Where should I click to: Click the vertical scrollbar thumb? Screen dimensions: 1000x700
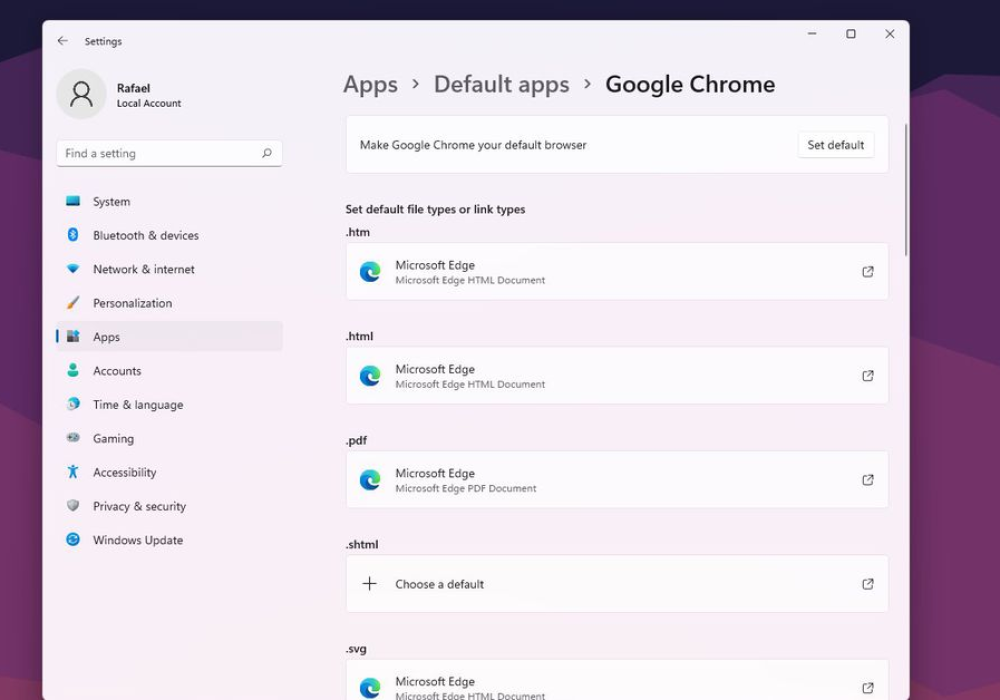[905, 190]
